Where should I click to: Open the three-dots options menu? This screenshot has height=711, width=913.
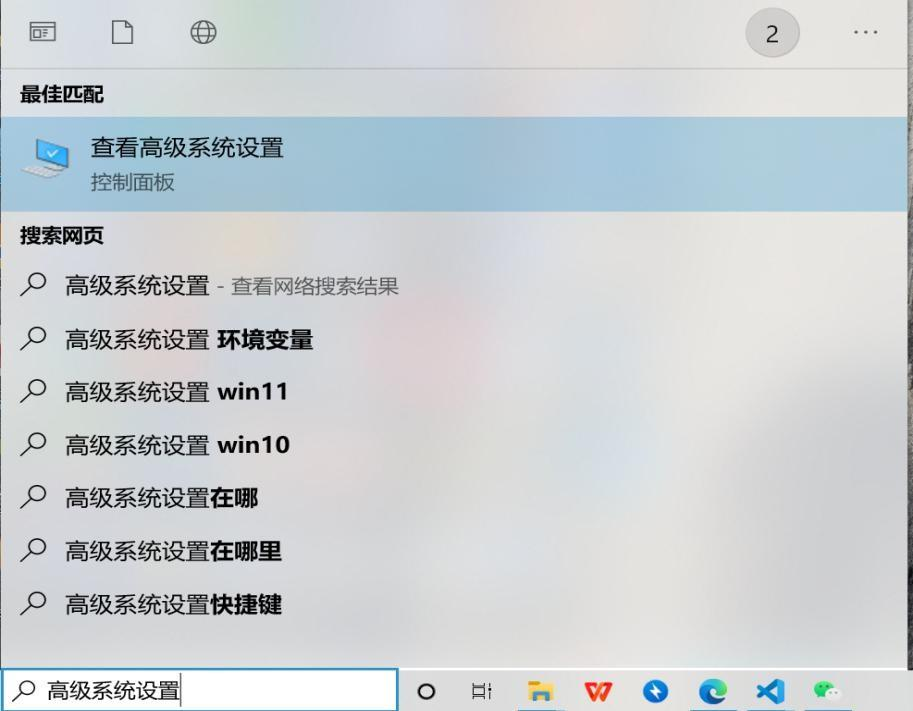(x=865, y=33)
